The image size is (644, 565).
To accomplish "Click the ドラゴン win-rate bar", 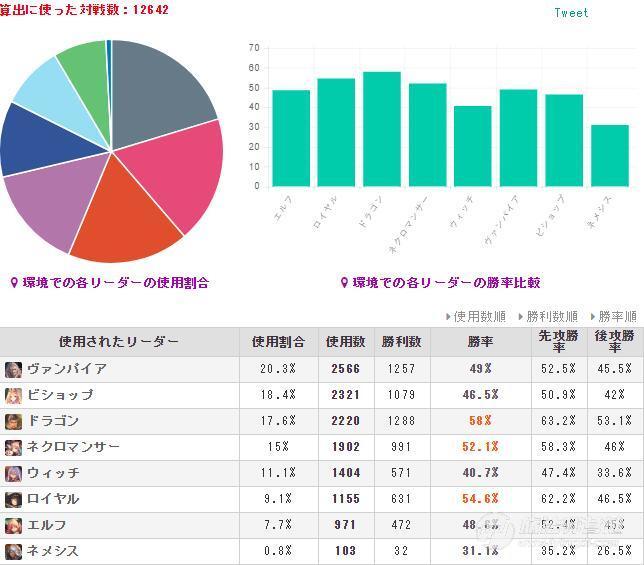I will pos(382,129).
